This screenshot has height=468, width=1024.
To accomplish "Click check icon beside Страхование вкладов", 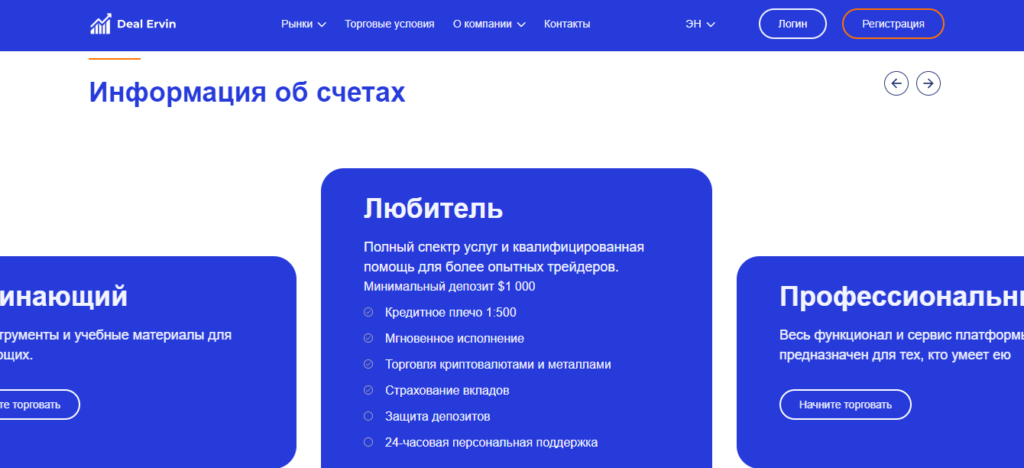I will (x=368, y=390).
